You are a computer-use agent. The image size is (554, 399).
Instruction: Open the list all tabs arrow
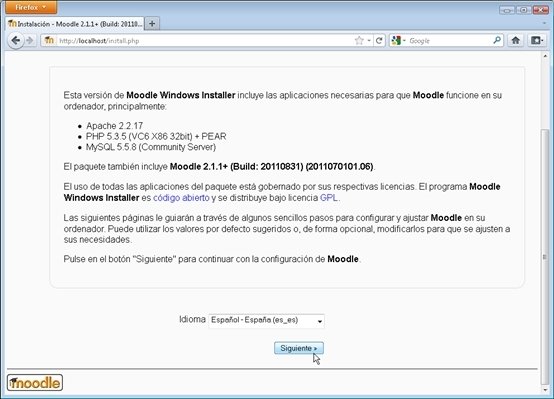click(544, 23)
